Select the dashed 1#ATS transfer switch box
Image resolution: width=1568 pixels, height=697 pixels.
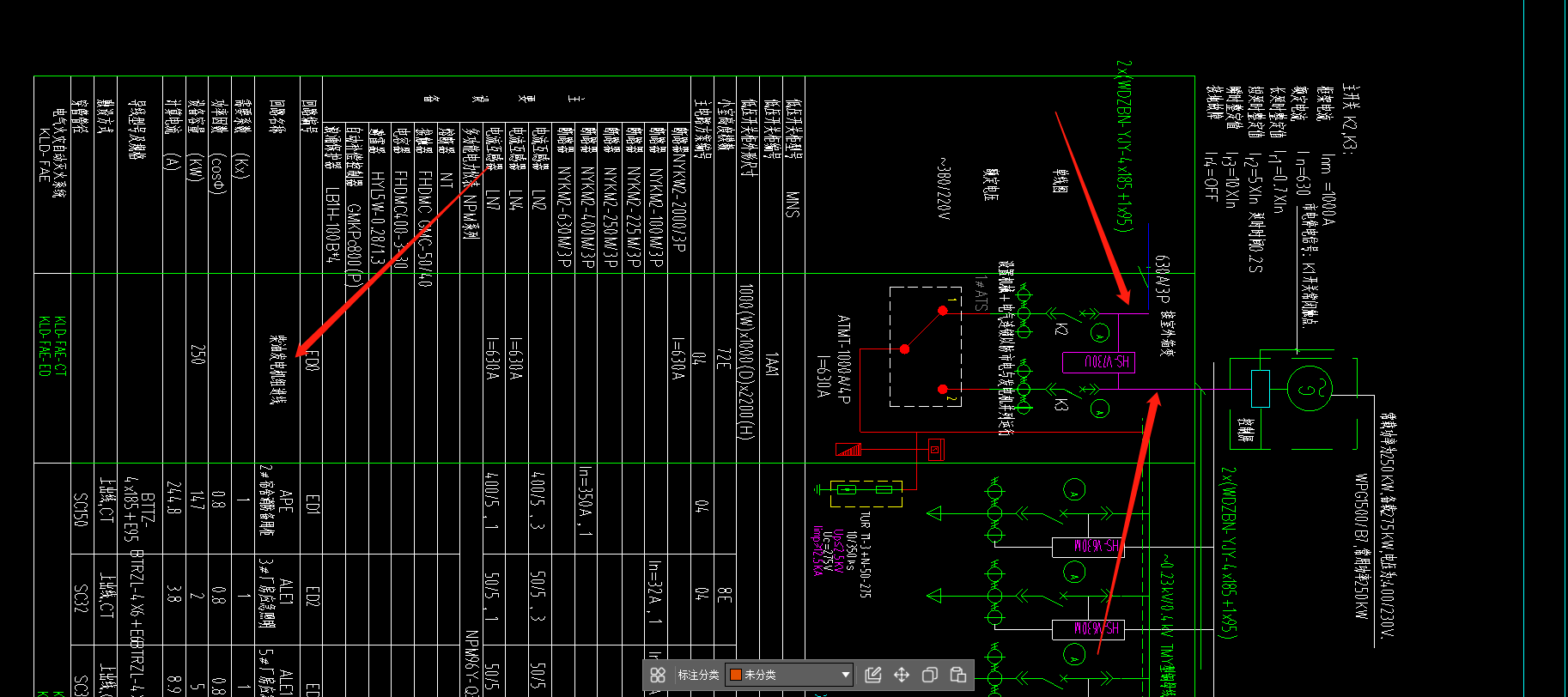coord(925,347)
